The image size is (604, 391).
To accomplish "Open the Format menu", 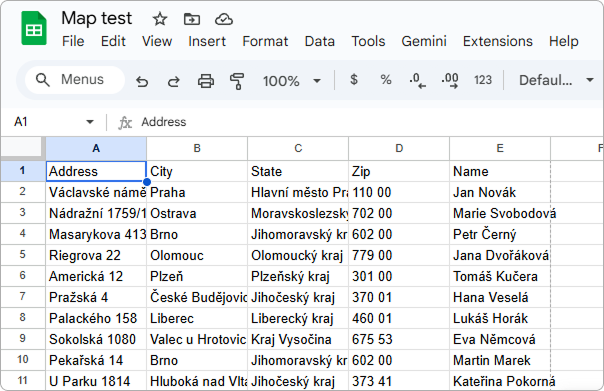I will 265,41.
